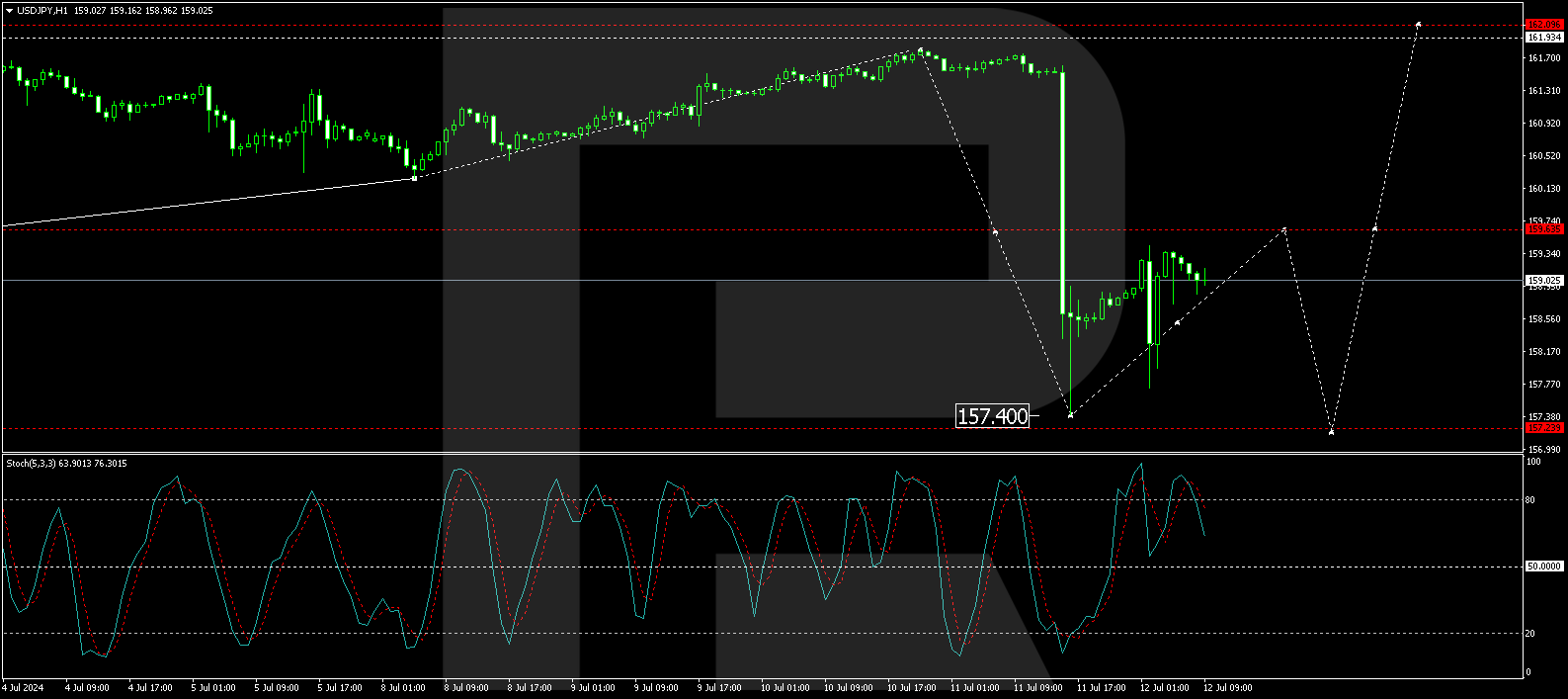Select the forecast low point marker near 157.239
The width and height of the screenshot is (1568, 699).
tap(1331, 432)
